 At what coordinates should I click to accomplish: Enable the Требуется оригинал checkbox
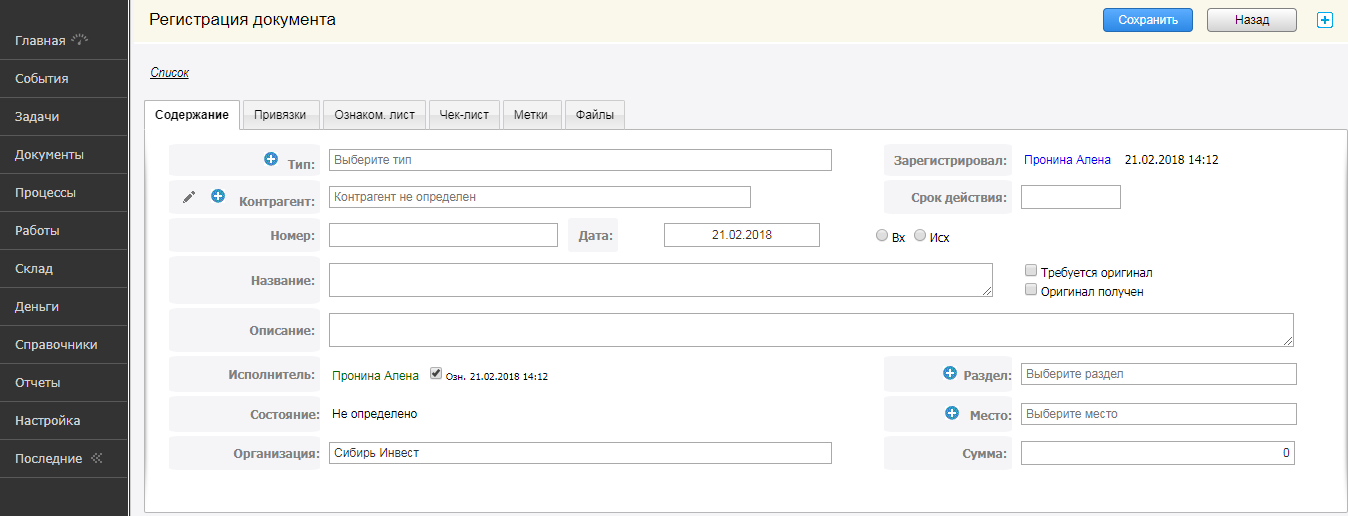pos(1031,271)
